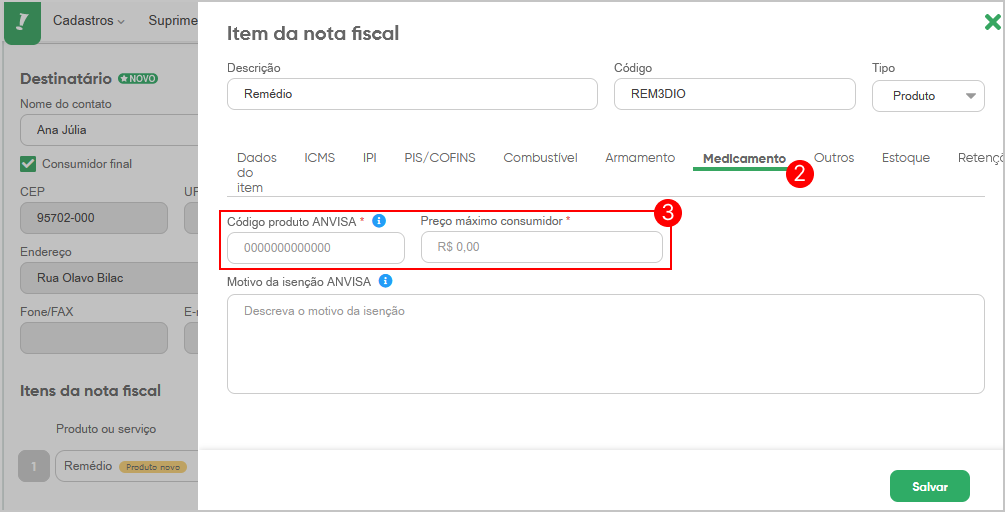Open the Tipo Produto dropdown
The width and height of the screenshot is (1005, 512).
[928, 96]
